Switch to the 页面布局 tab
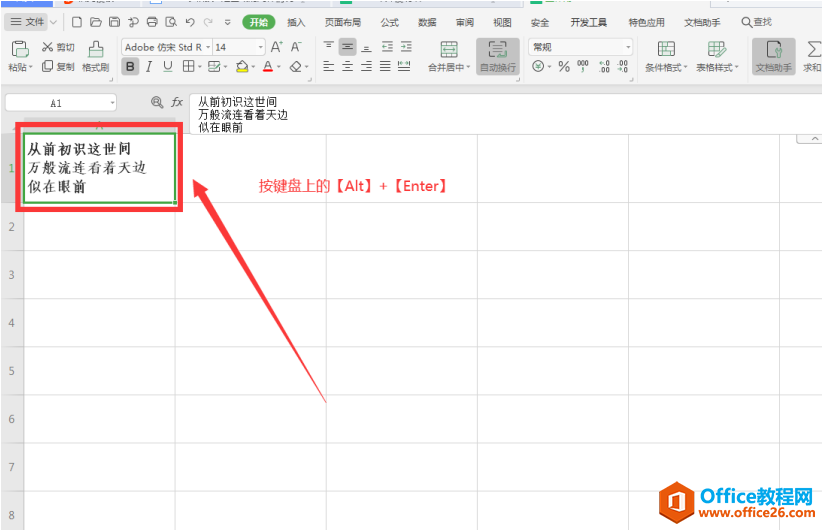 coord(343,23)
